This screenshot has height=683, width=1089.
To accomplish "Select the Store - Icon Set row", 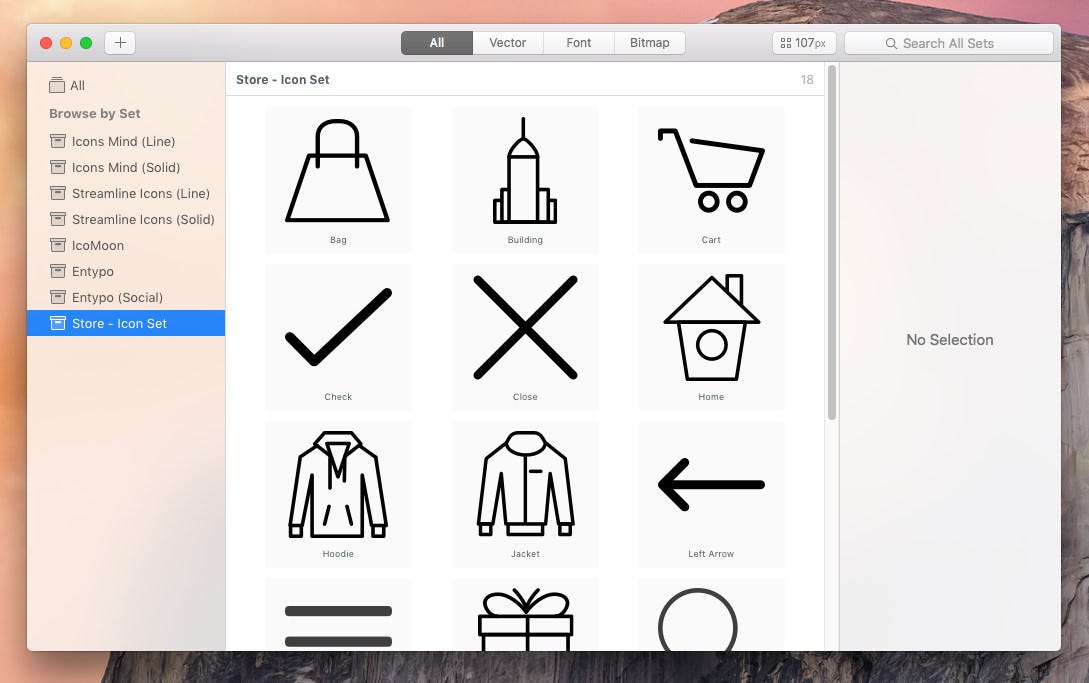I will [x=126, y=323].
